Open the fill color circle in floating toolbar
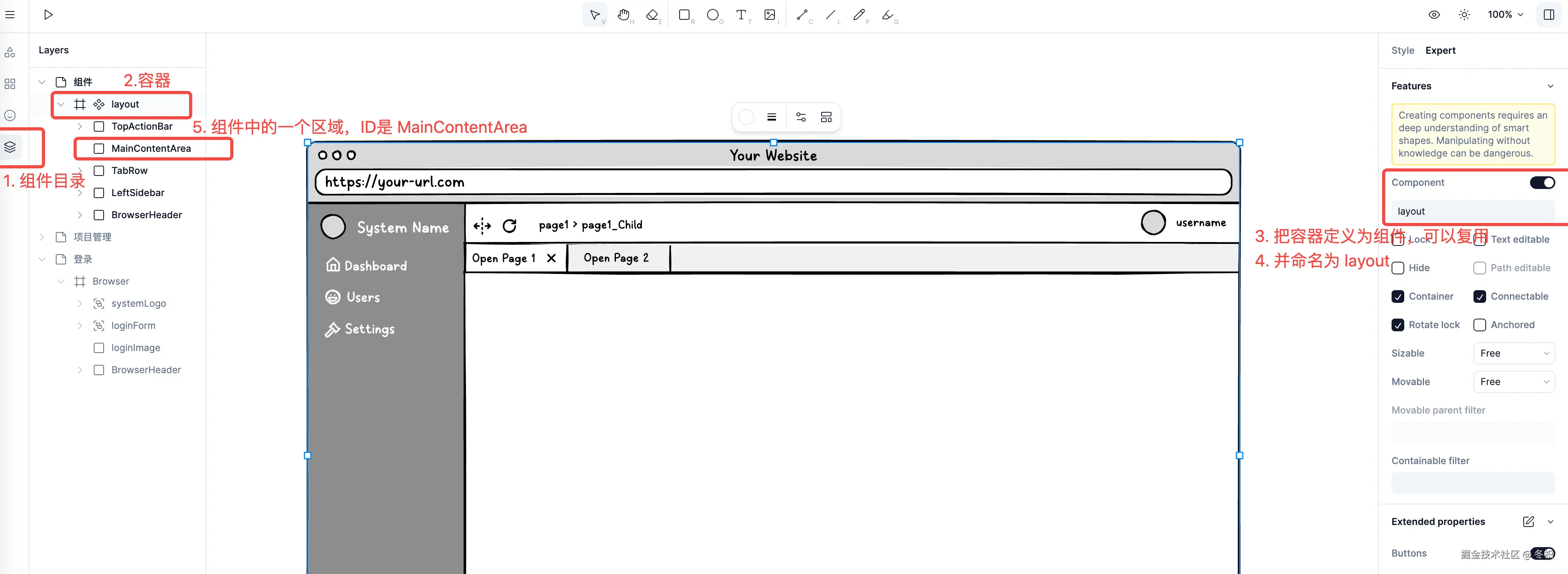Image resolution: width=1568 pixels, height=574 pixels. click(746, 117)
